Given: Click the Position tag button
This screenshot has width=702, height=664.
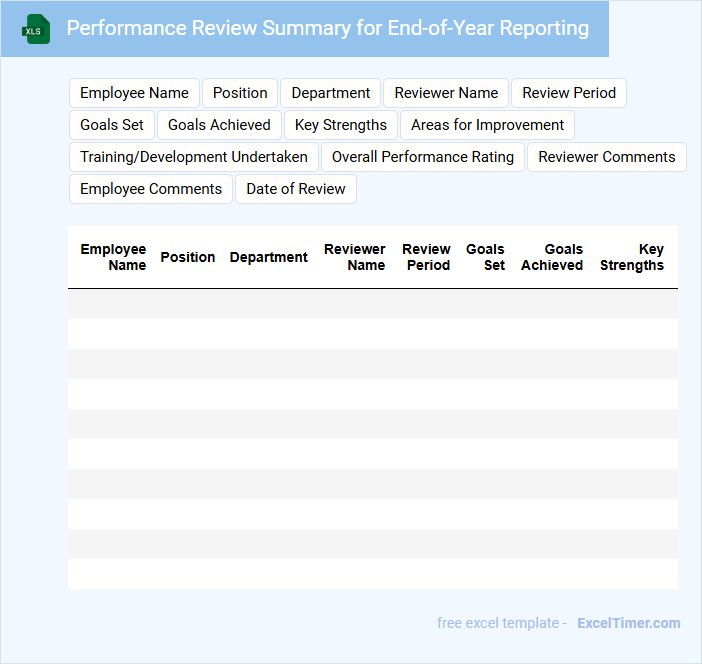Looking at the screenshot, I should 240,93.
